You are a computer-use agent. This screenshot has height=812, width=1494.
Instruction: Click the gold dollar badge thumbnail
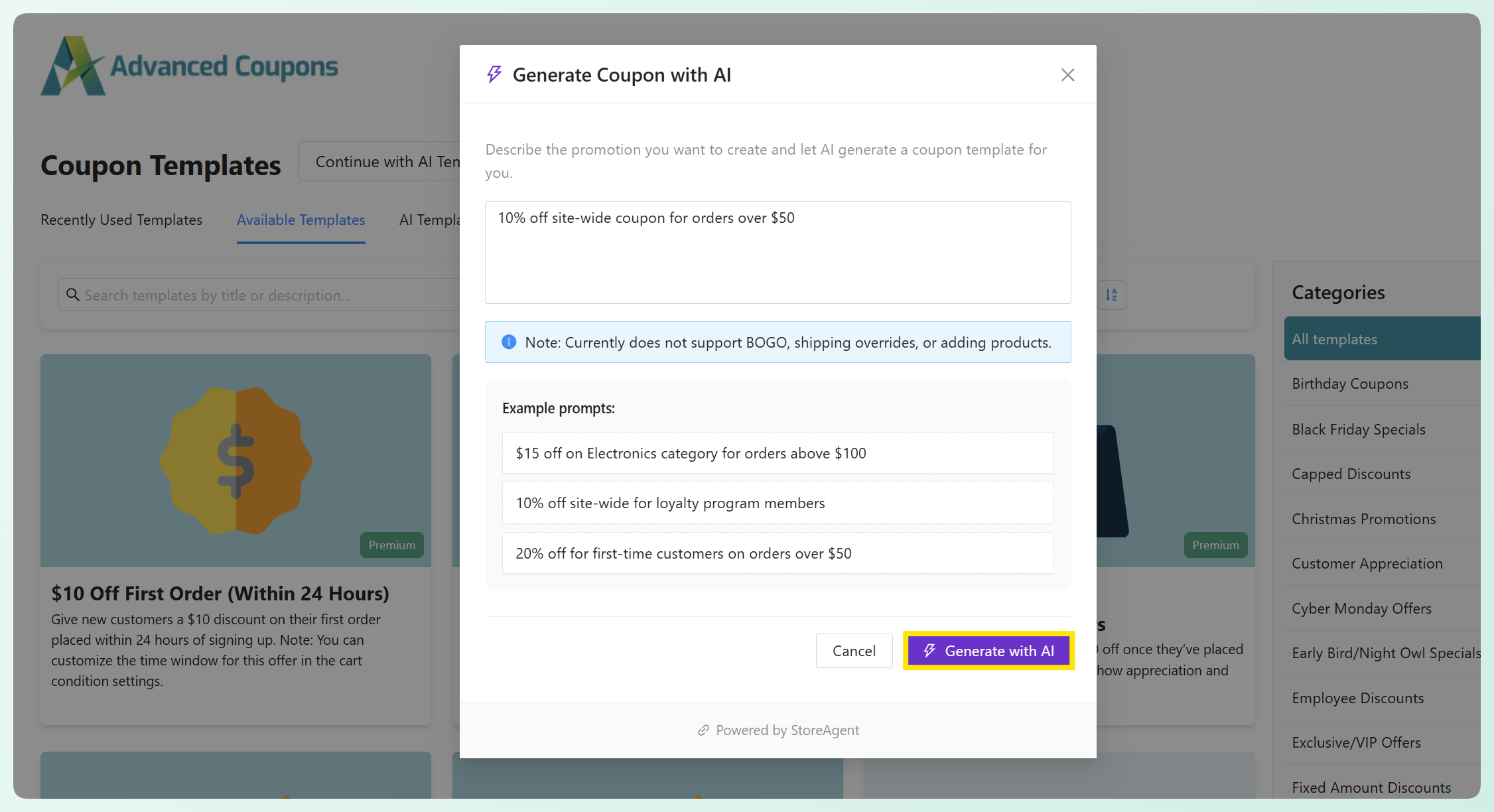point(236,460)
